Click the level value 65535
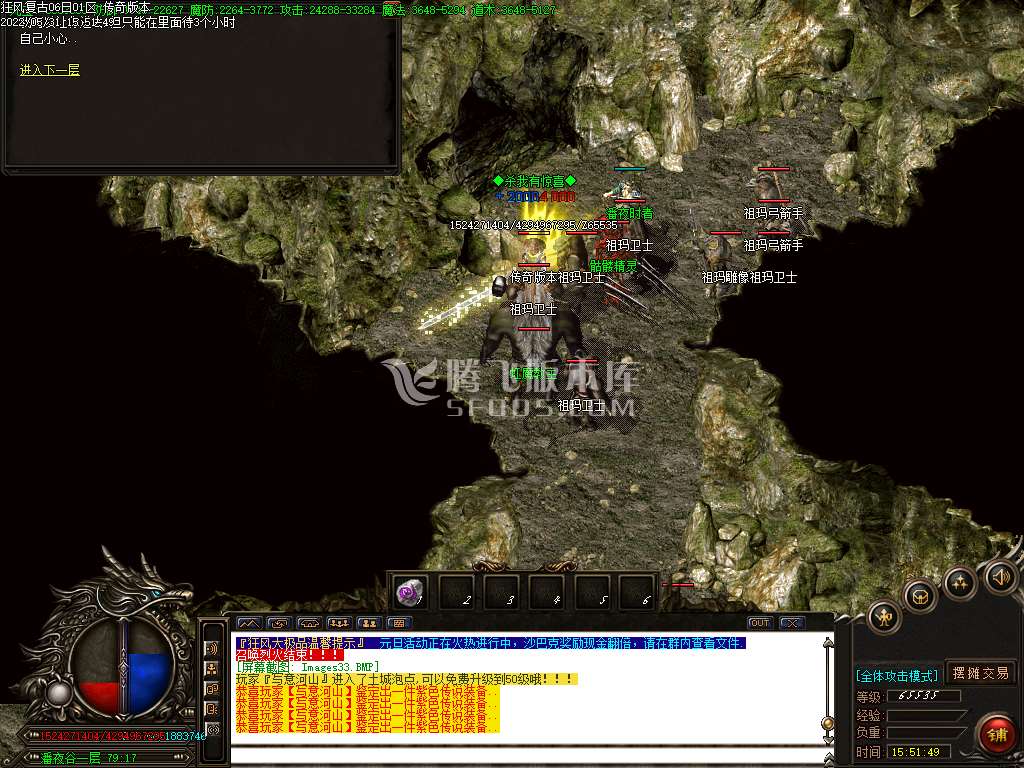 (x=917, y=696)
